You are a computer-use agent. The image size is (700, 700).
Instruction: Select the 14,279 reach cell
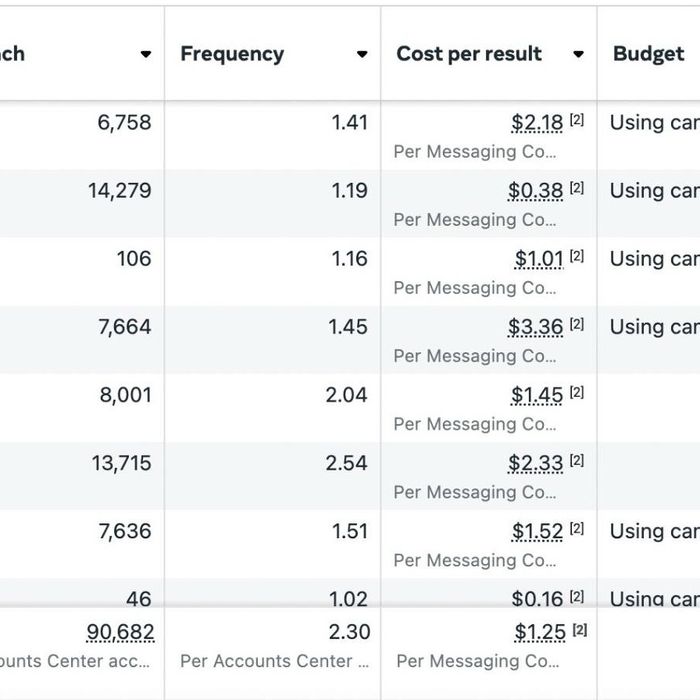coord(119,191)
